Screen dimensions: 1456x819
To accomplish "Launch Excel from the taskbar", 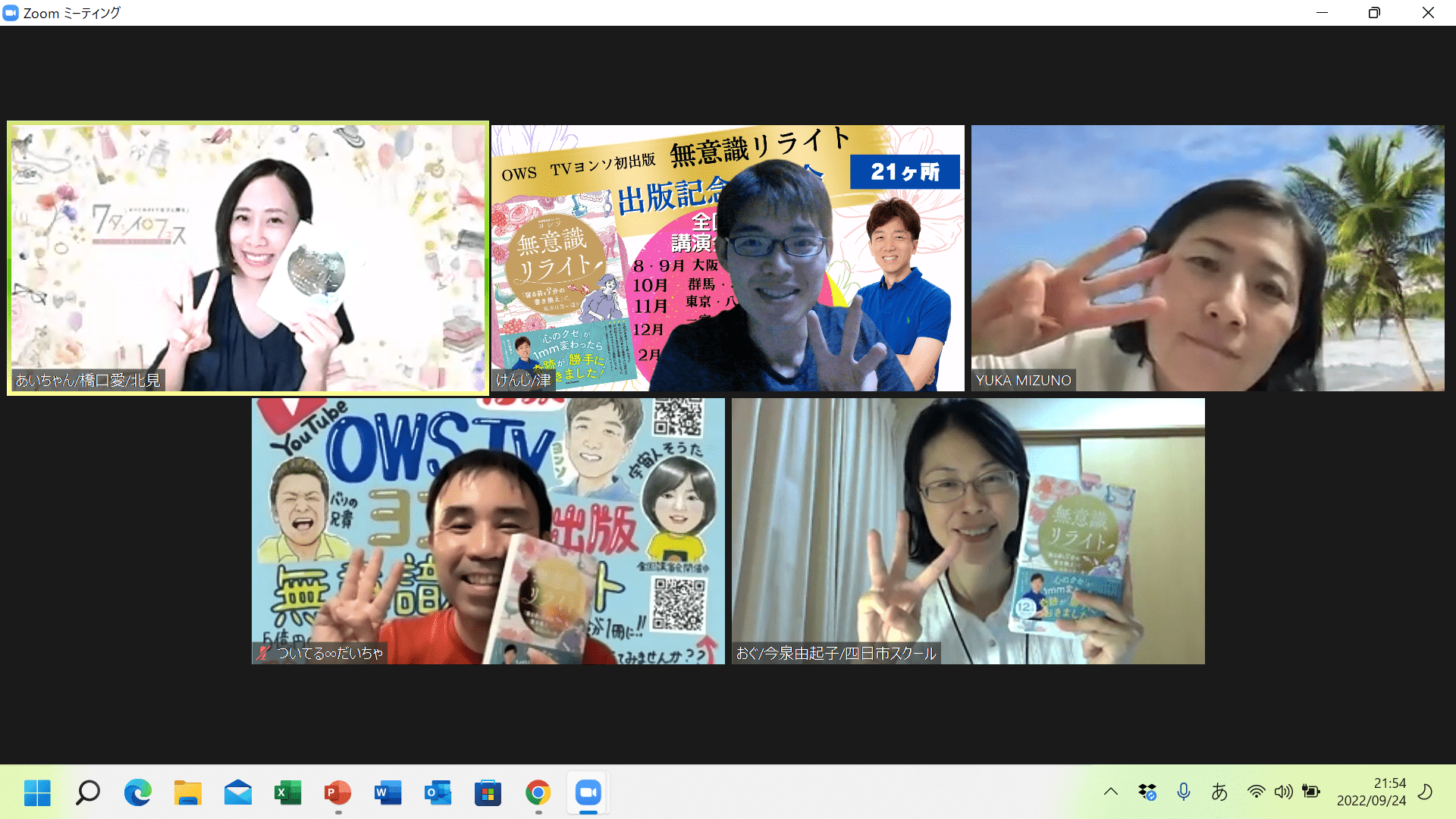I will point(287,793).
